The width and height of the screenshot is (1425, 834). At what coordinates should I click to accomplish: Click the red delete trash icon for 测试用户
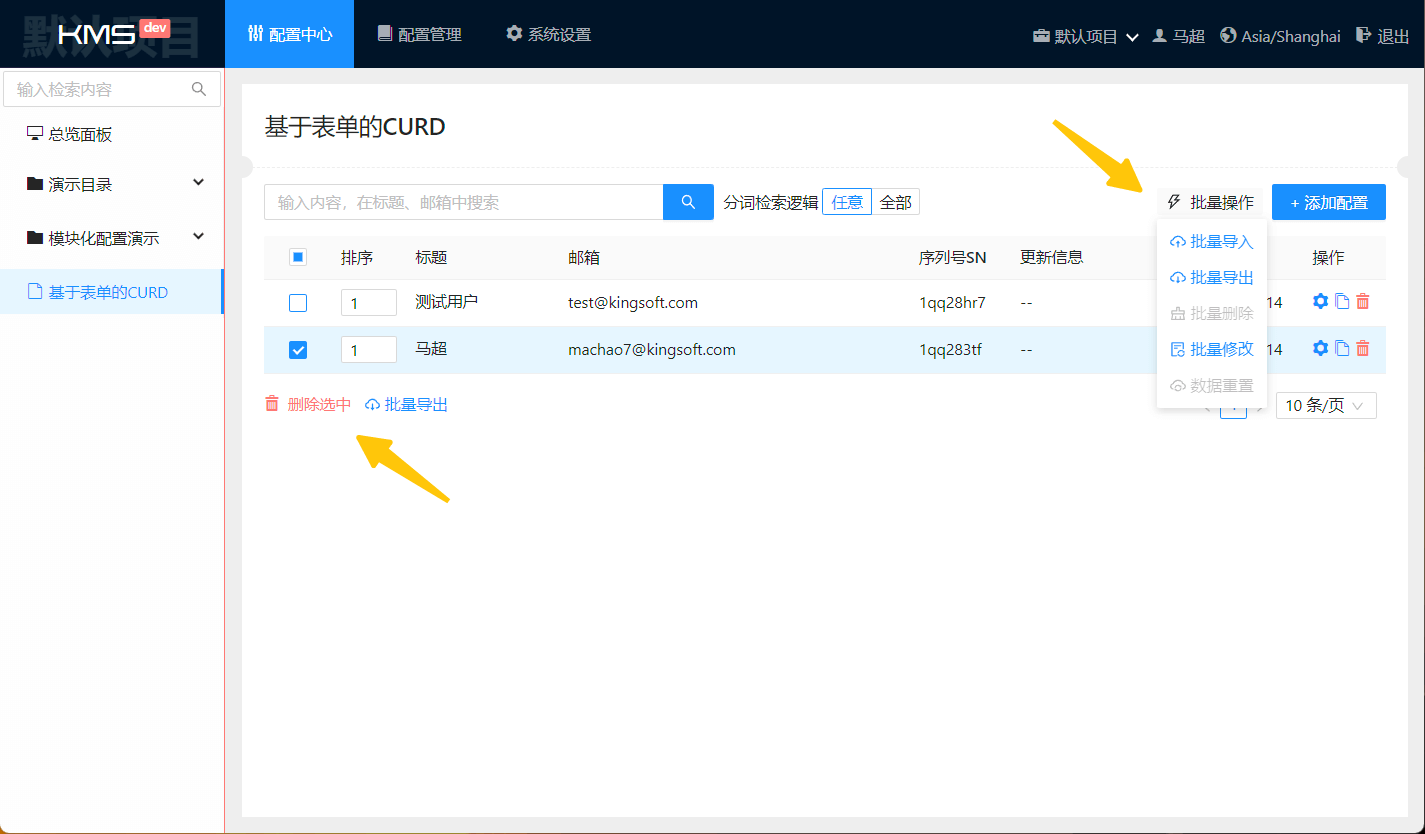tap(1363, 301)
